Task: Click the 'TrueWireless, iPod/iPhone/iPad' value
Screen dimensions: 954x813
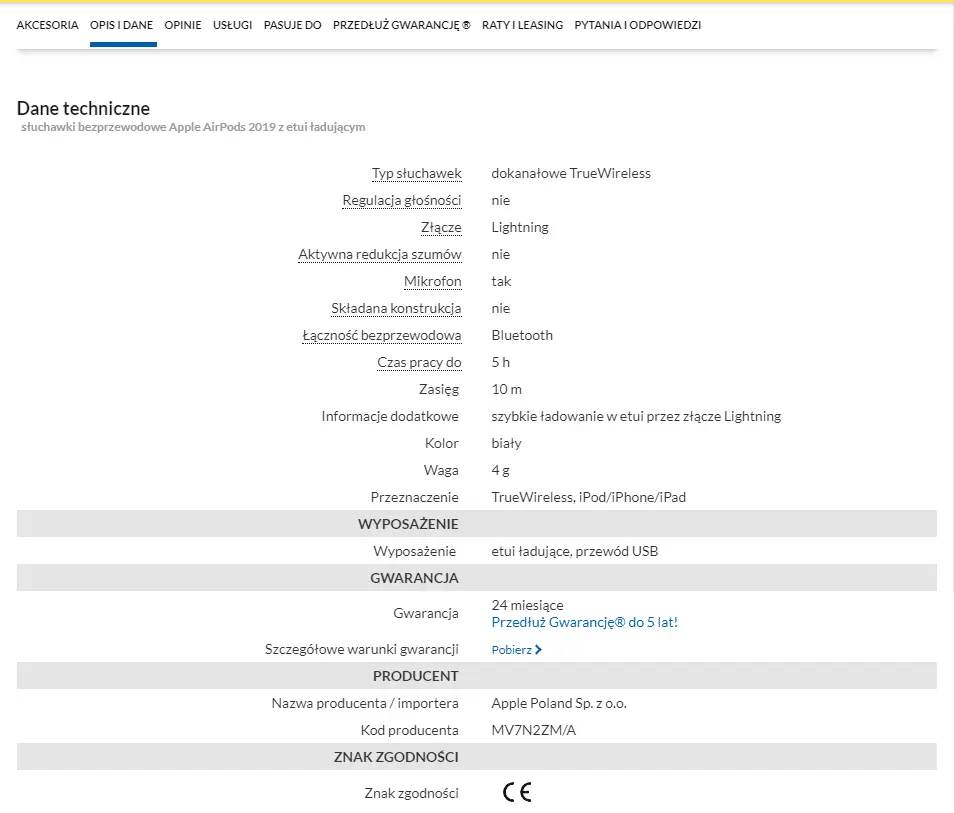Action: pos(589,497)
